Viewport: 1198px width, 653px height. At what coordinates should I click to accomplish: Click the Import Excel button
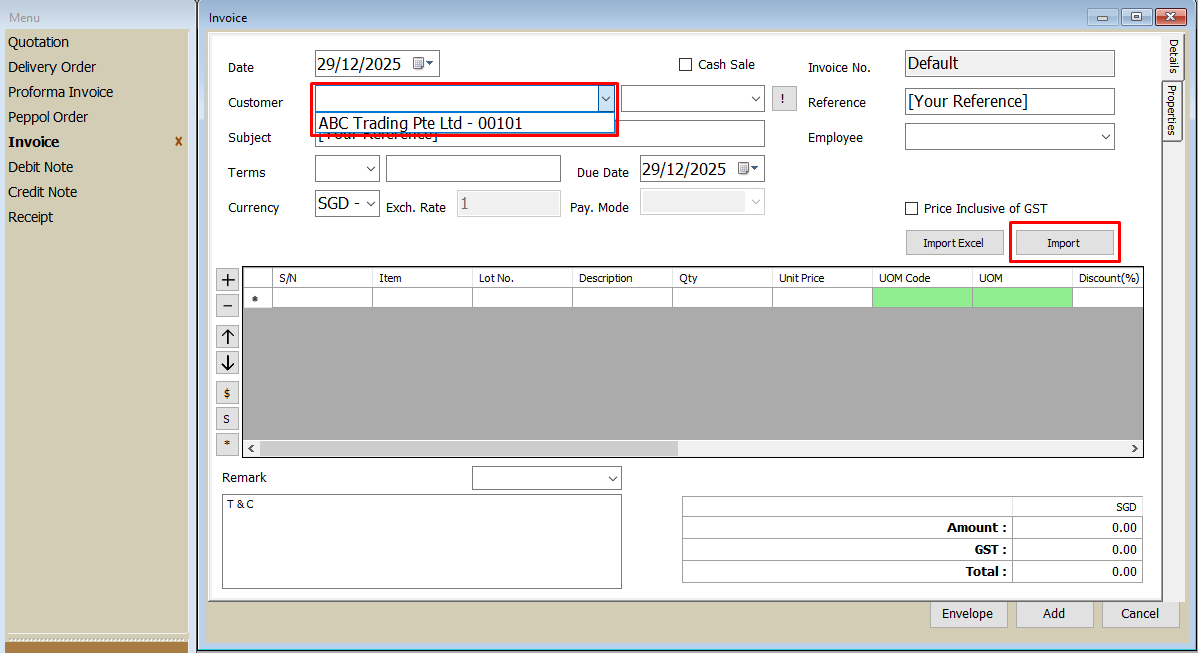(953, 243)
